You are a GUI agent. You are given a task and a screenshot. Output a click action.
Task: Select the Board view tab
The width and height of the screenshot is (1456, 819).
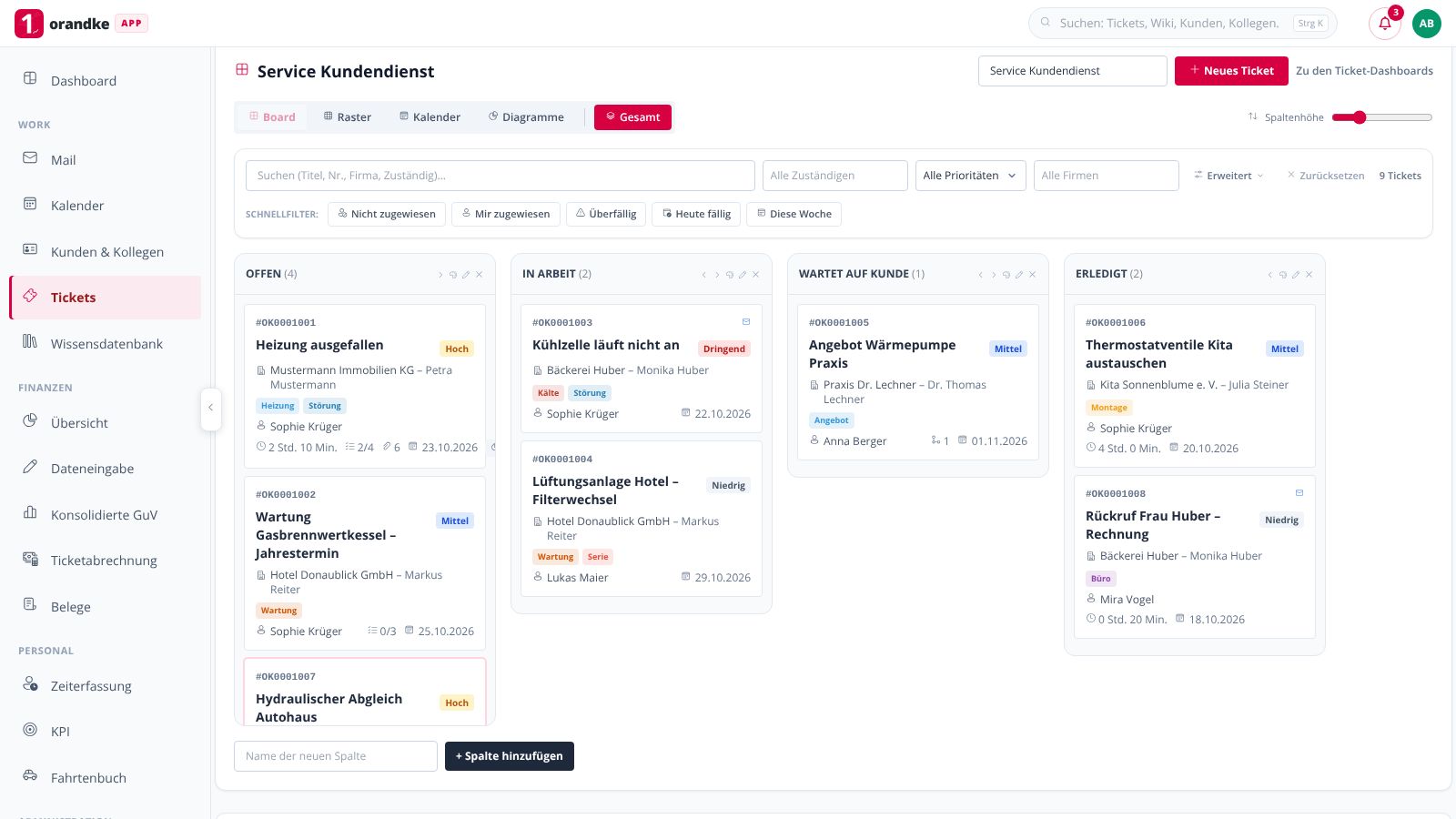272,117
